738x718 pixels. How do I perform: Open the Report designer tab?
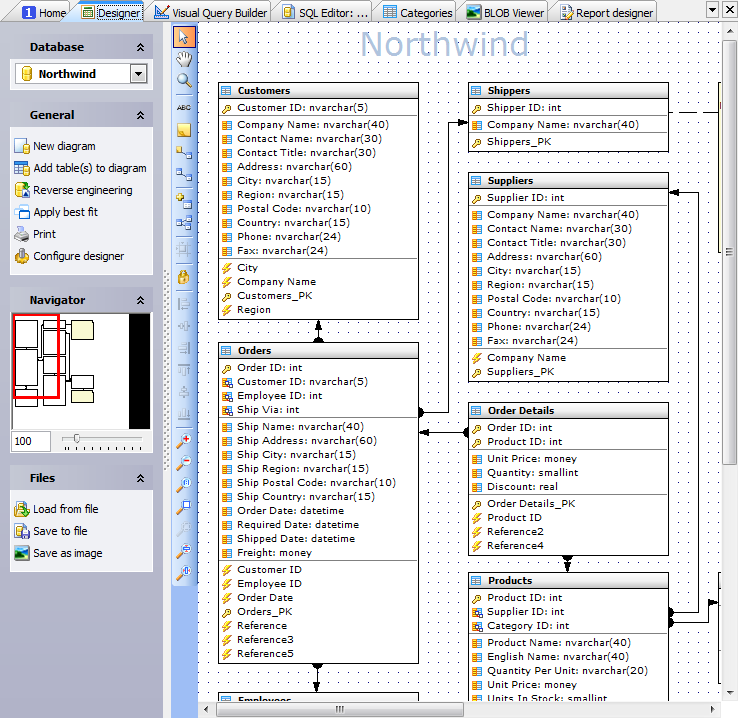(x=607, y=13)
